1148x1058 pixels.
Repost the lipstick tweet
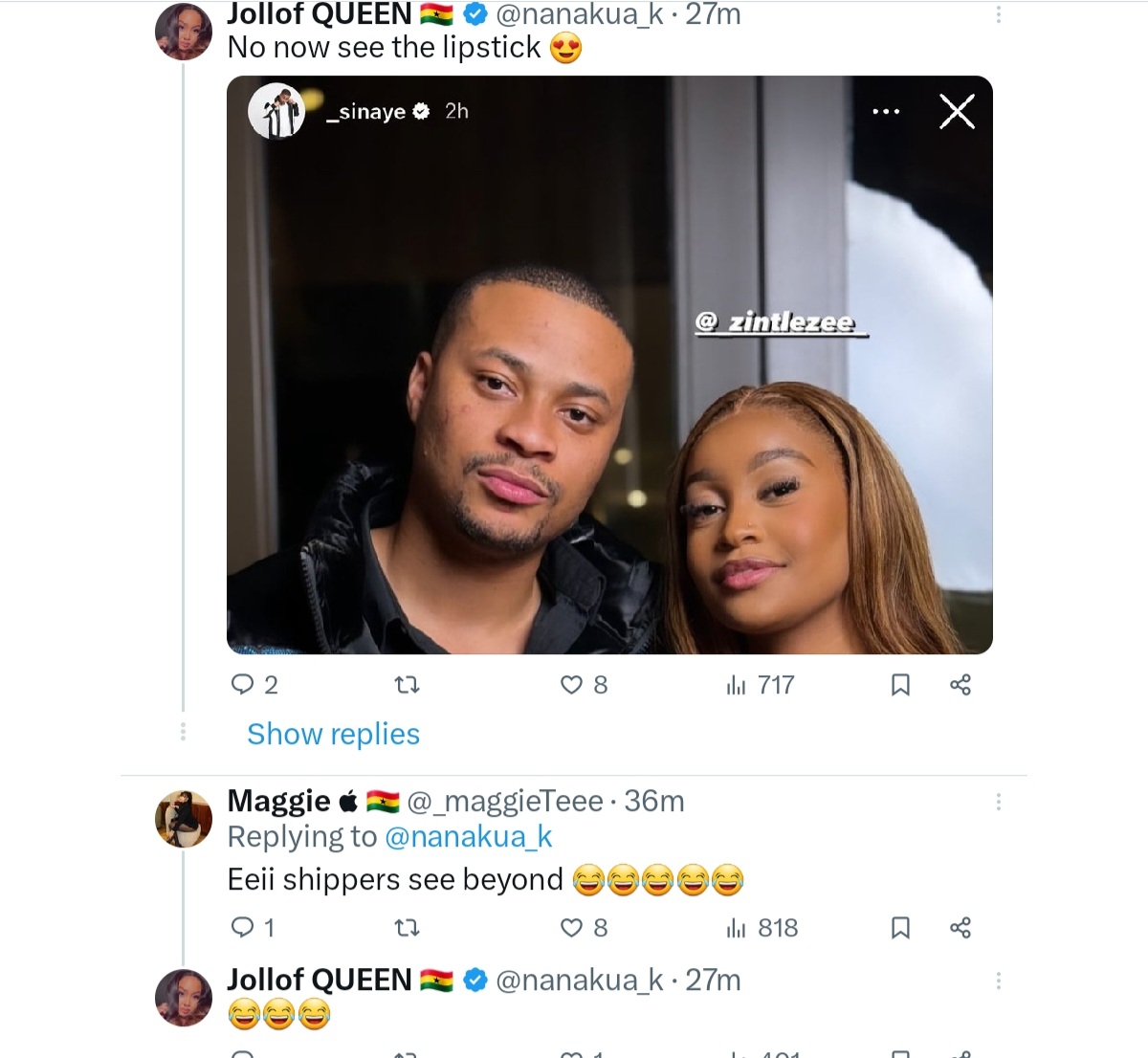pos(408,685)
